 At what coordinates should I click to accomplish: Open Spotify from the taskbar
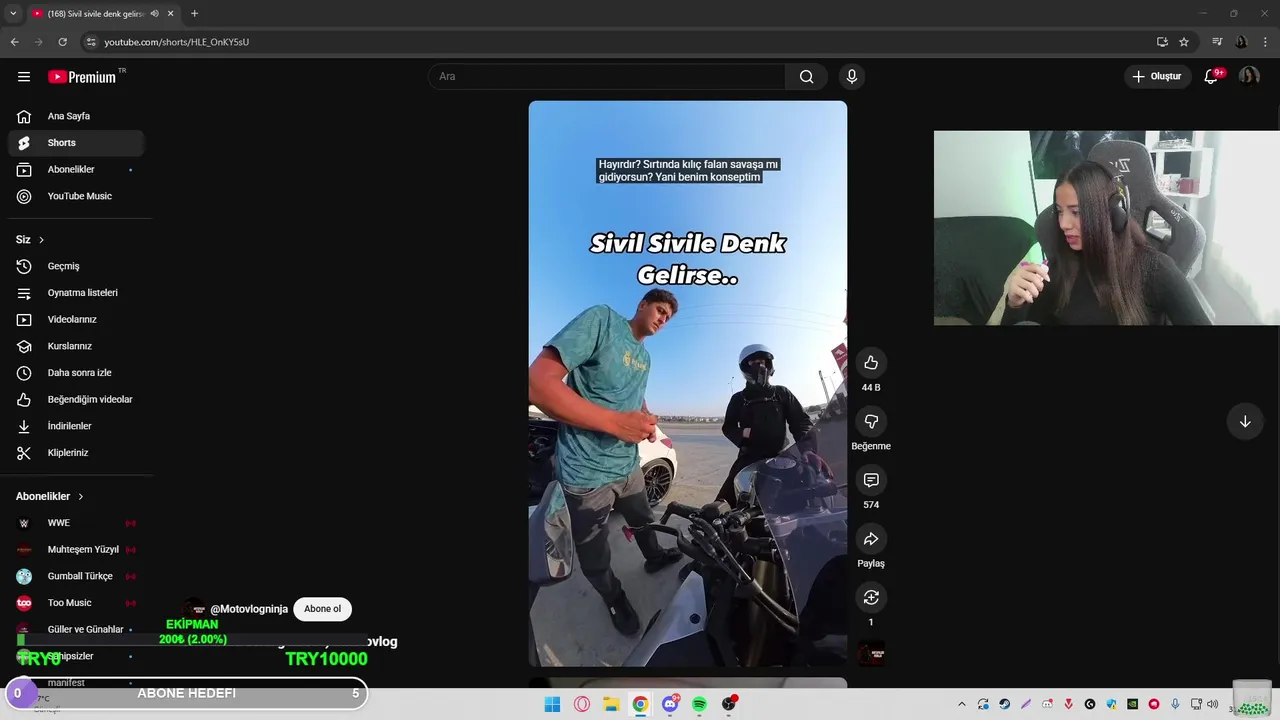point(699,704)
